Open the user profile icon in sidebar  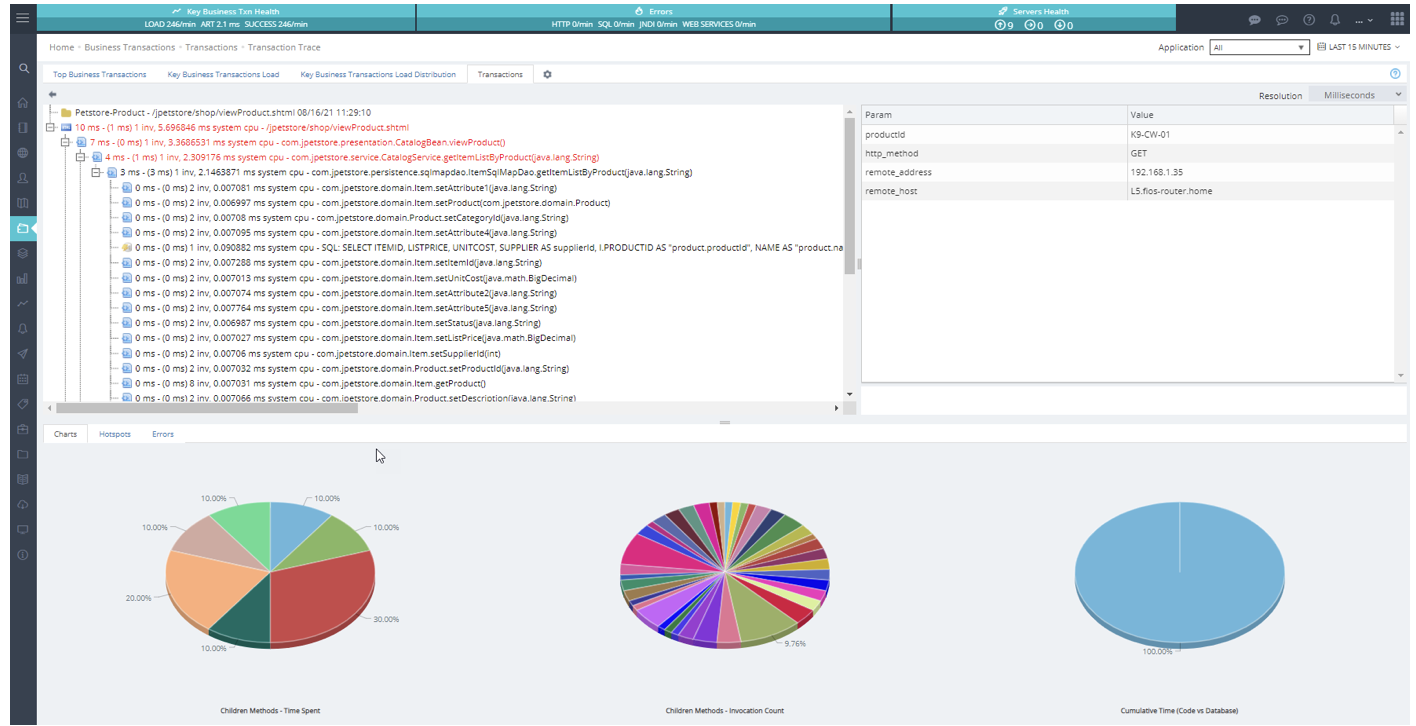click(x=23, y=178)
